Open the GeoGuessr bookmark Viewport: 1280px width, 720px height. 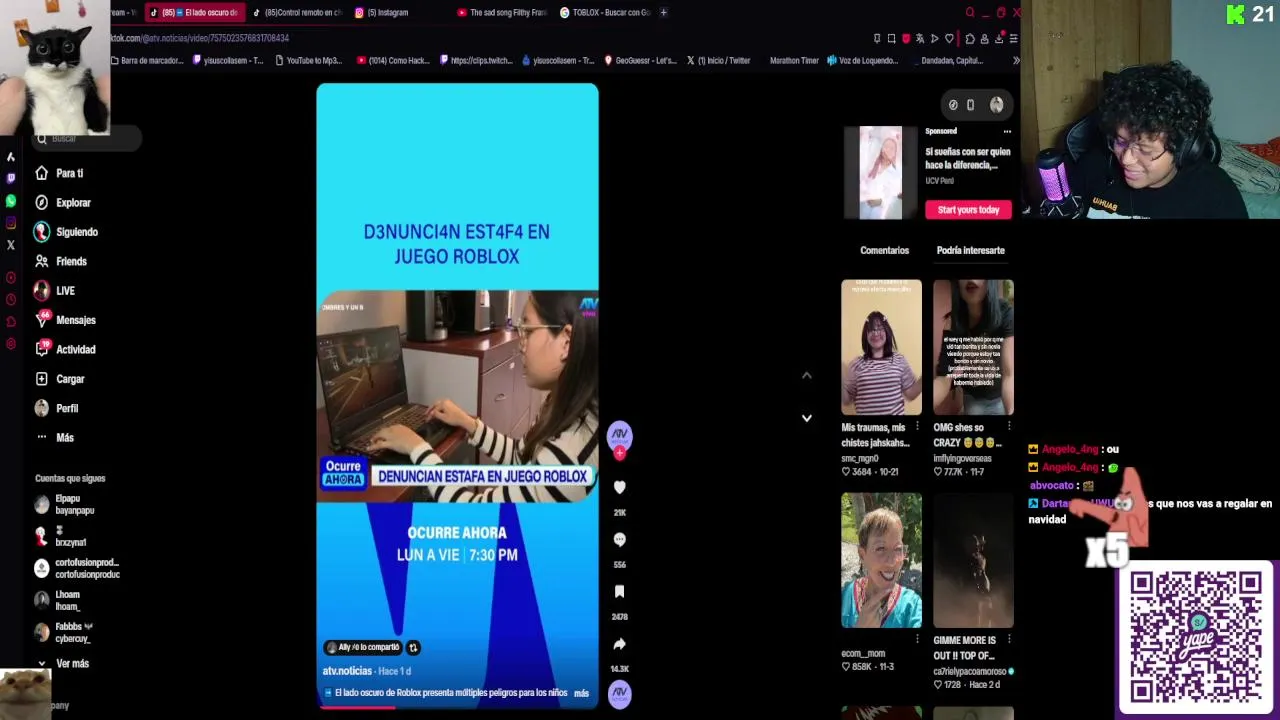(640, 61)
